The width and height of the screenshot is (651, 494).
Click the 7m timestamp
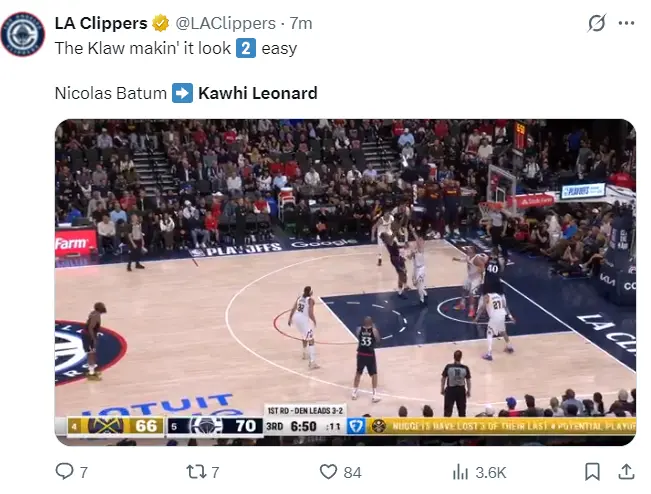(301, 23)
